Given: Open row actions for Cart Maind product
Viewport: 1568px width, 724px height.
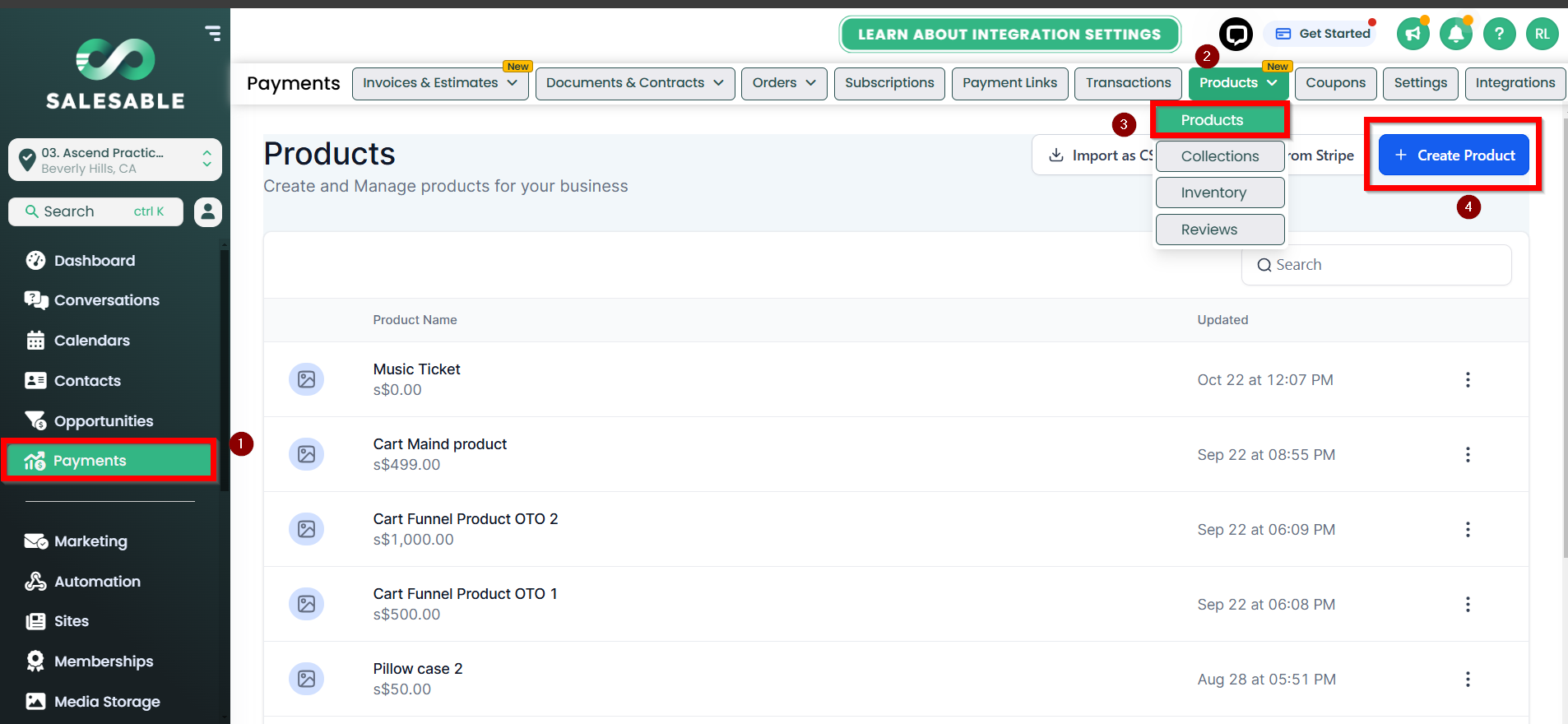Looking at the screenshot, I should [x=1468, y=454].
